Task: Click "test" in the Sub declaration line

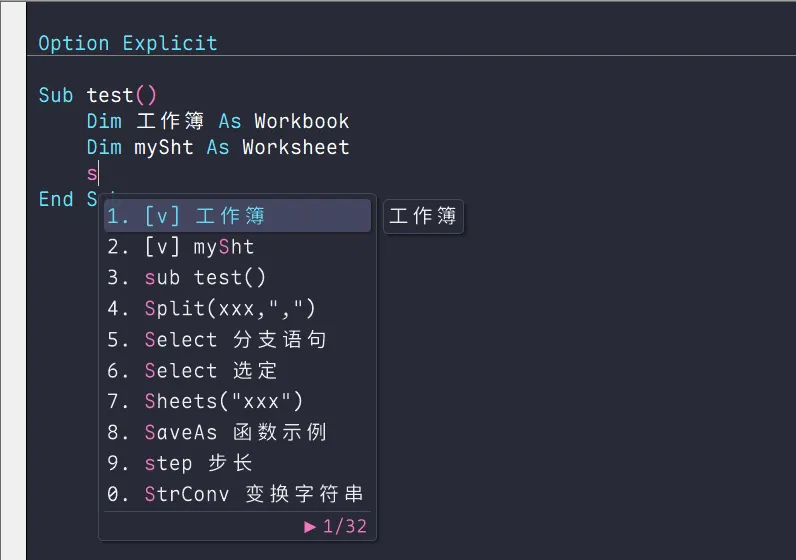Action: click(110, 95)
